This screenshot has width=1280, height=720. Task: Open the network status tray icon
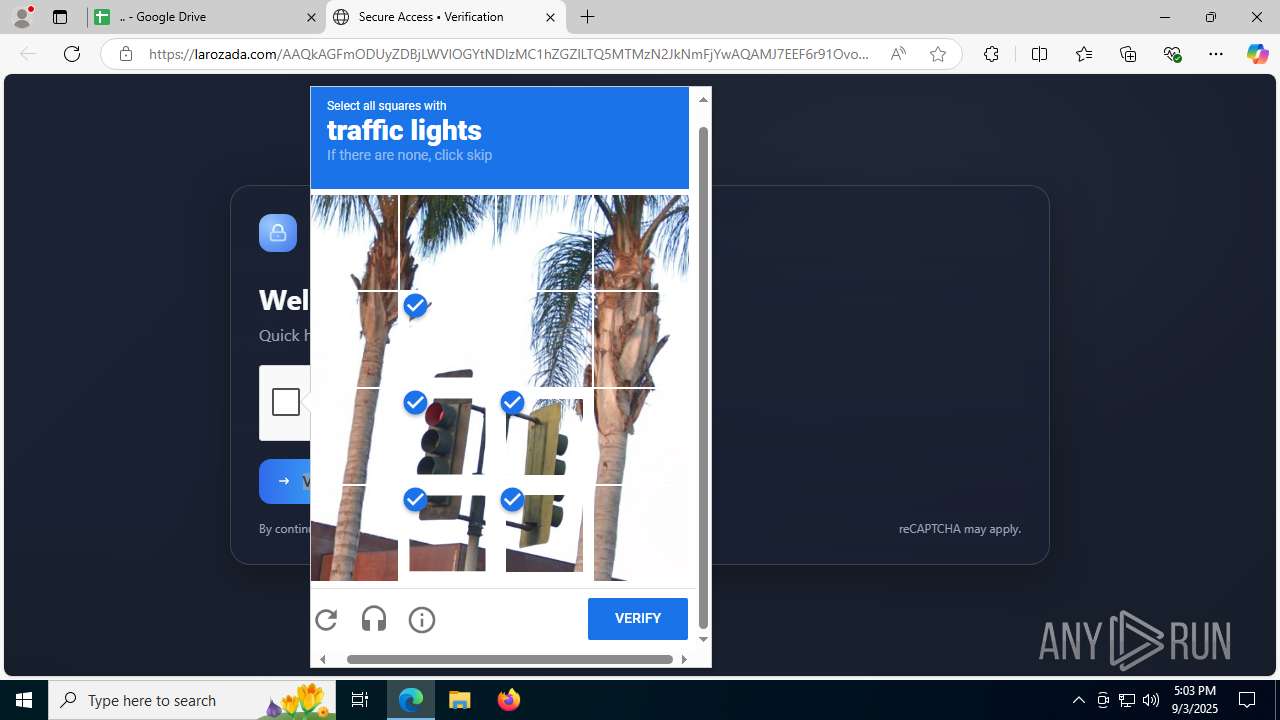1127,700
